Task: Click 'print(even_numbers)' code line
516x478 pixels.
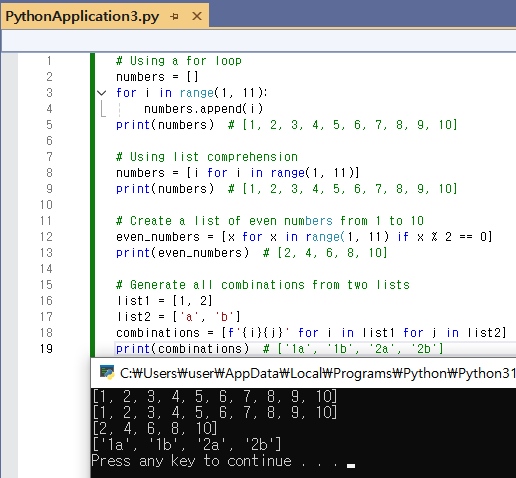Action: coord(183,253)
